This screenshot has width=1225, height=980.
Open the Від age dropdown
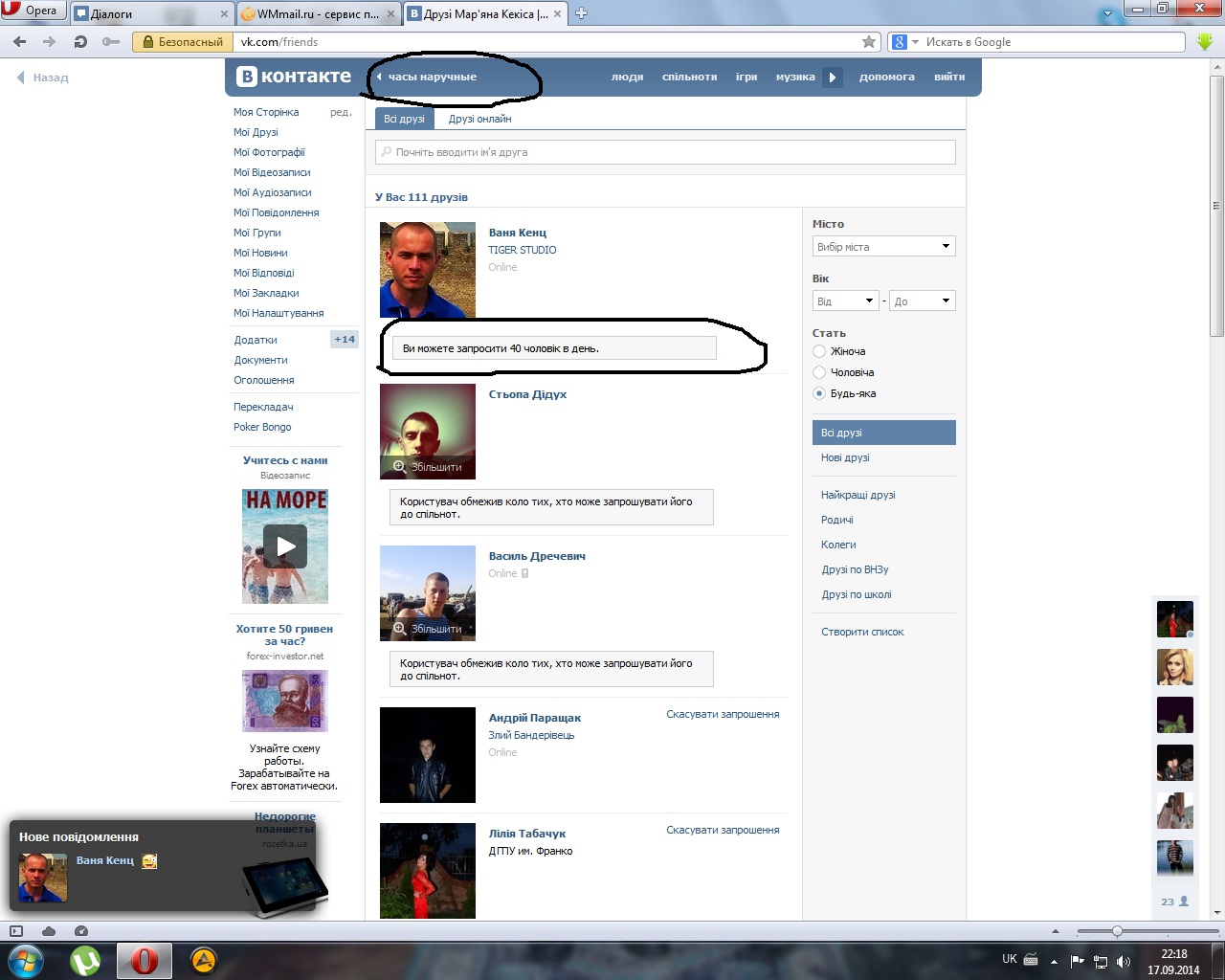[x=845, y=301]
